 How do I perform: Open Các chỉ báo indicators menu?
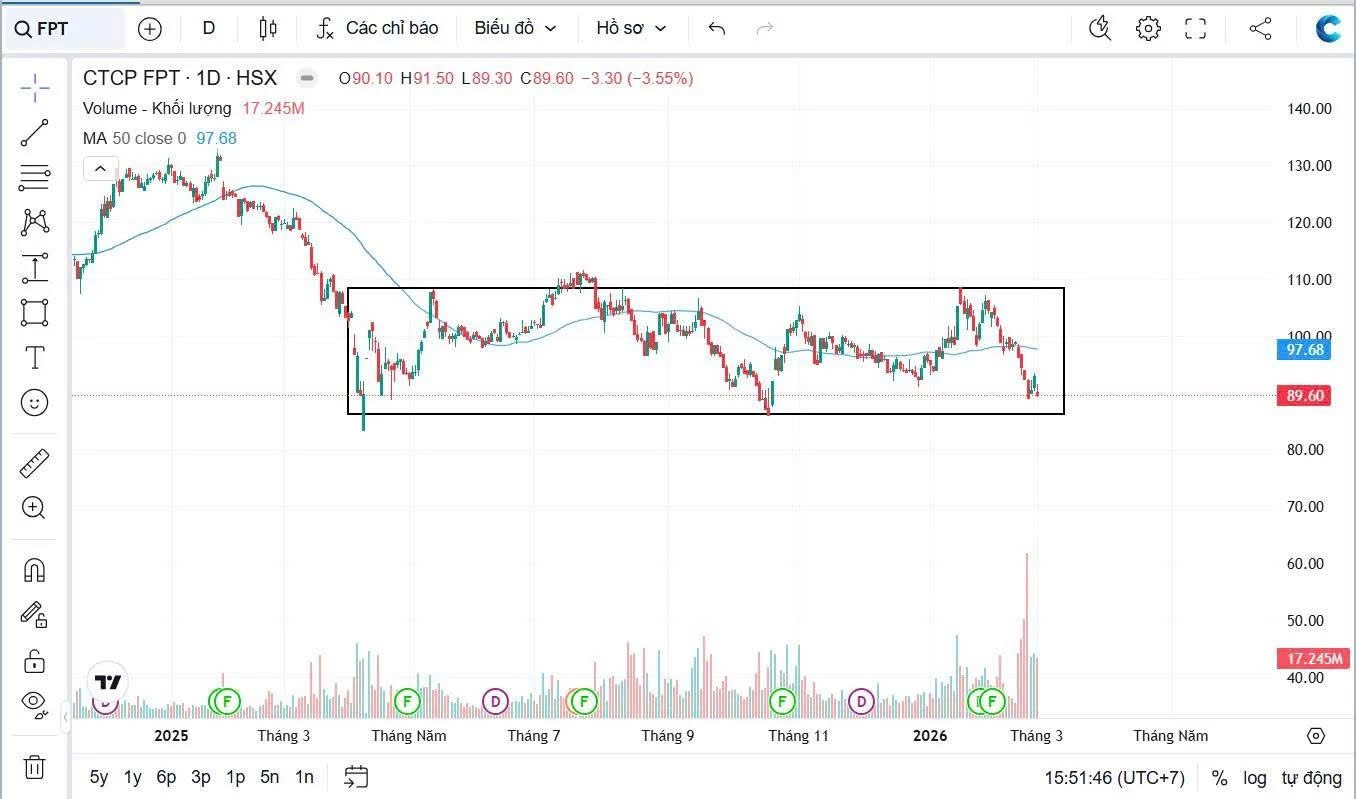(x=377, y=28)
